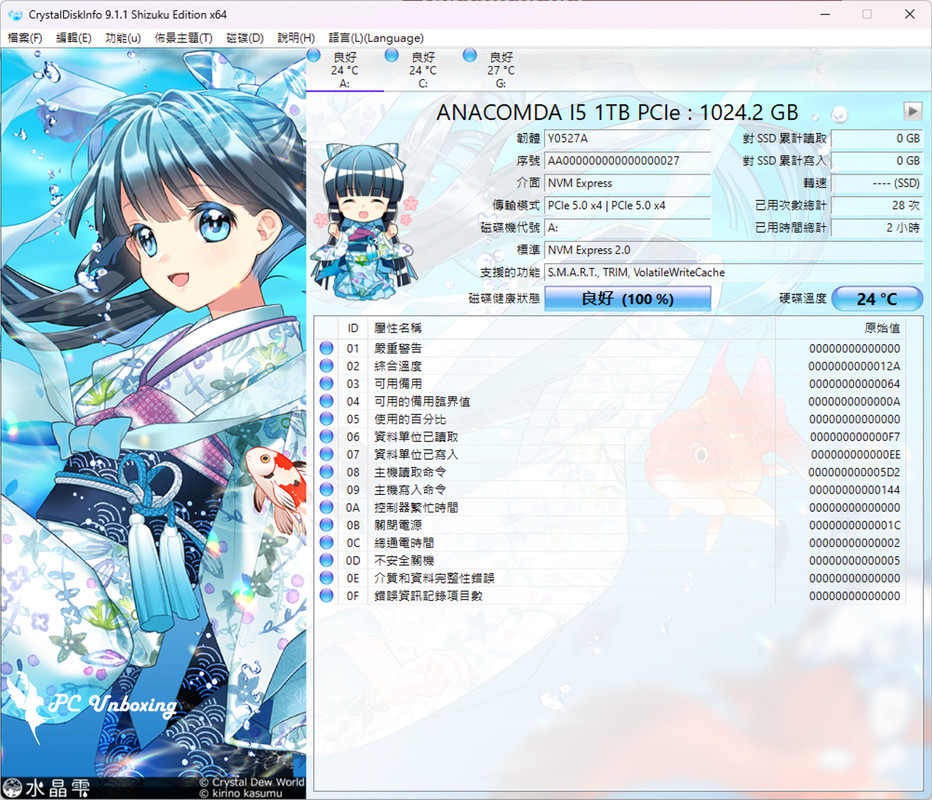The width and height of the screenshot is (932, 800).
Task: Select disk A: tab at 24 °C
Action: (345, 70)
